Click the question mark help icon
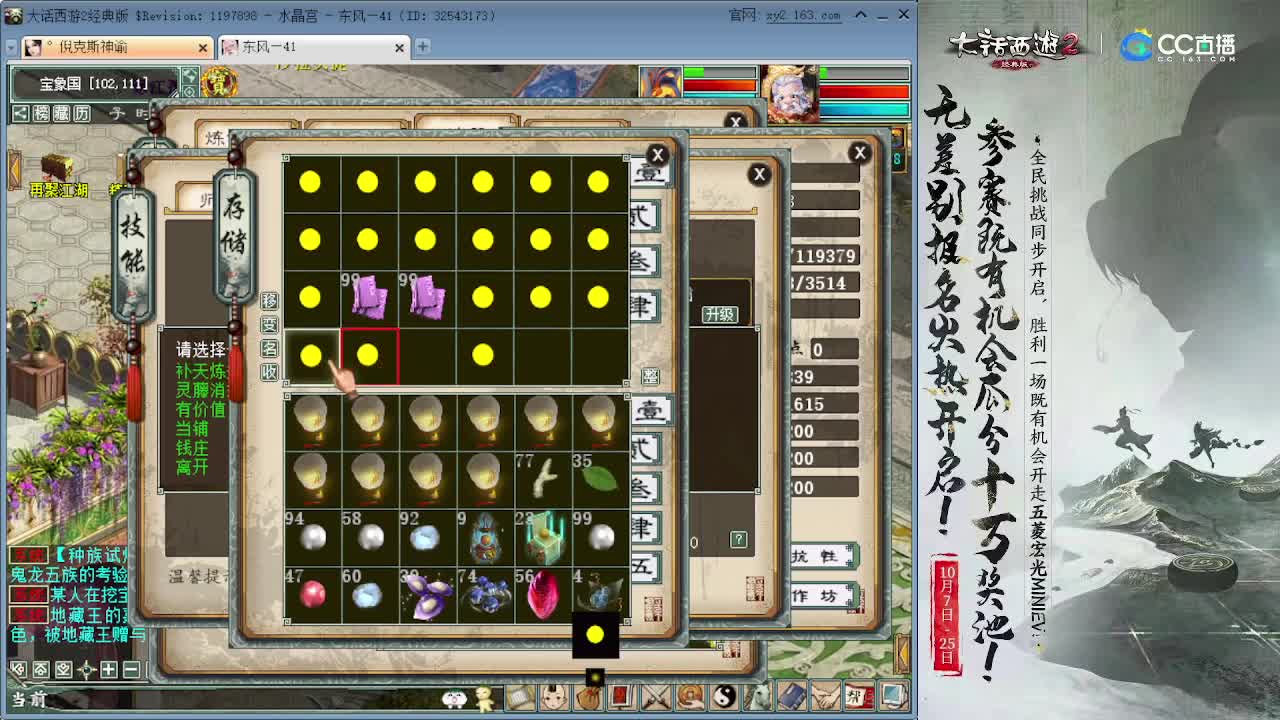 click(738, 540)
